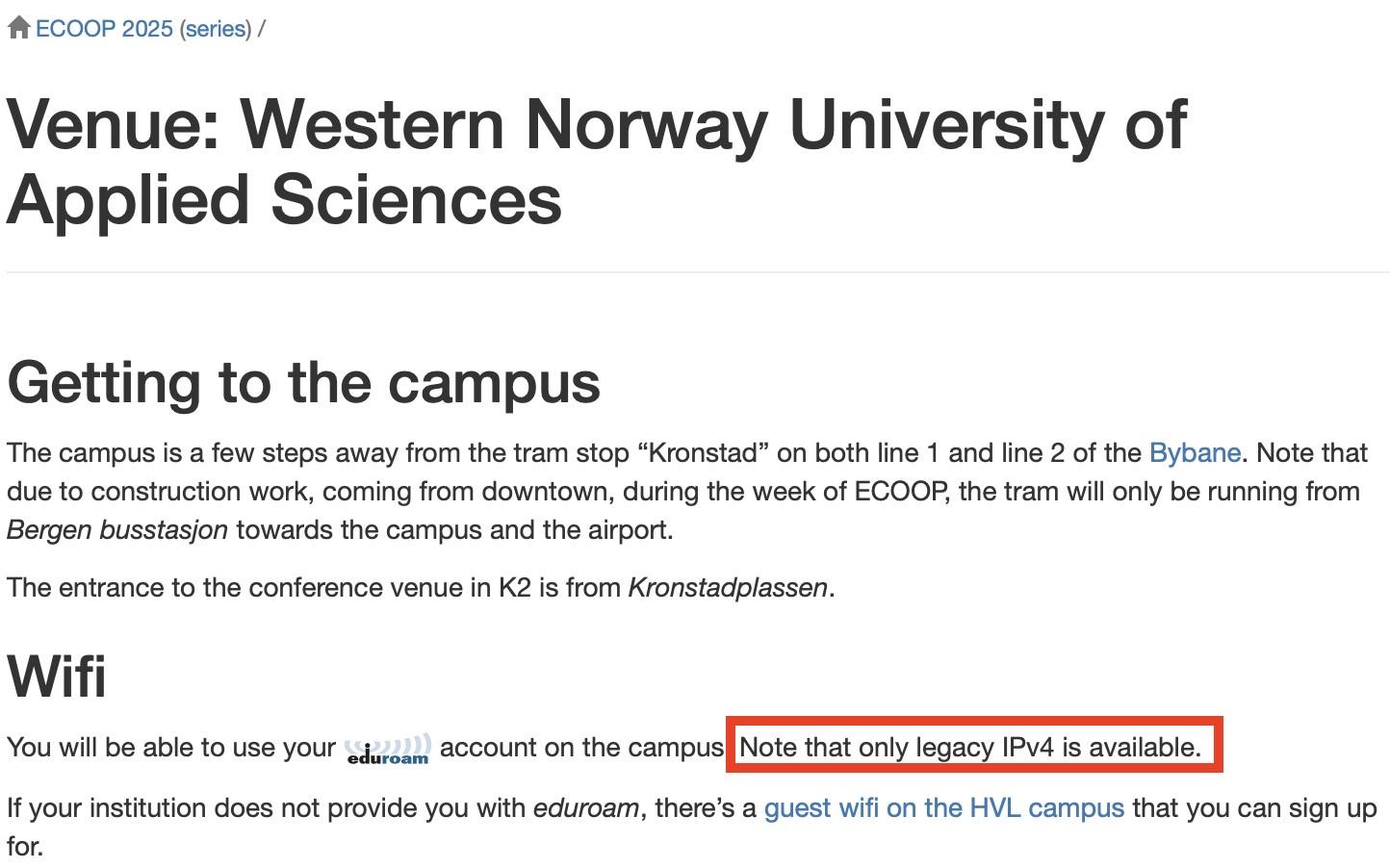Screen dimensions: 1390x868
Task: Click the home icon in the breadcrumb
Action: tap(19, 28)
